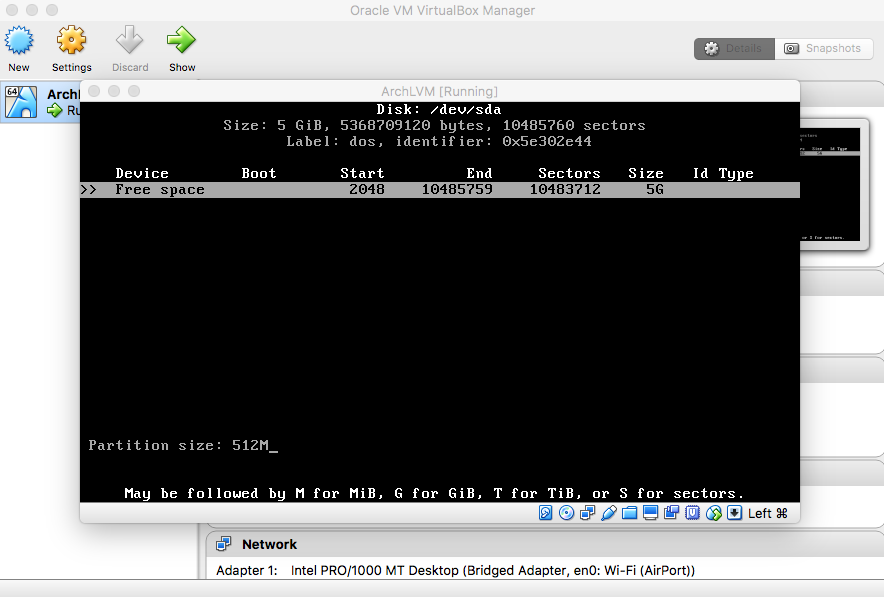Click the USB devices status icon
This screenshot has width=884, height=597.
[x=608, y=513]
